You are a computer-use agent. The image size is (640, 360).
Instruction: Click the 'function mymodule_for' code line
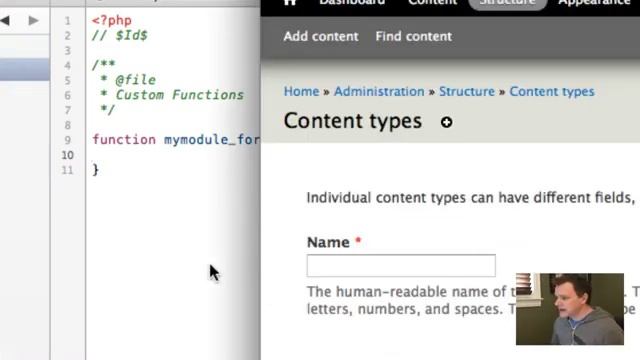pos(176,140)
